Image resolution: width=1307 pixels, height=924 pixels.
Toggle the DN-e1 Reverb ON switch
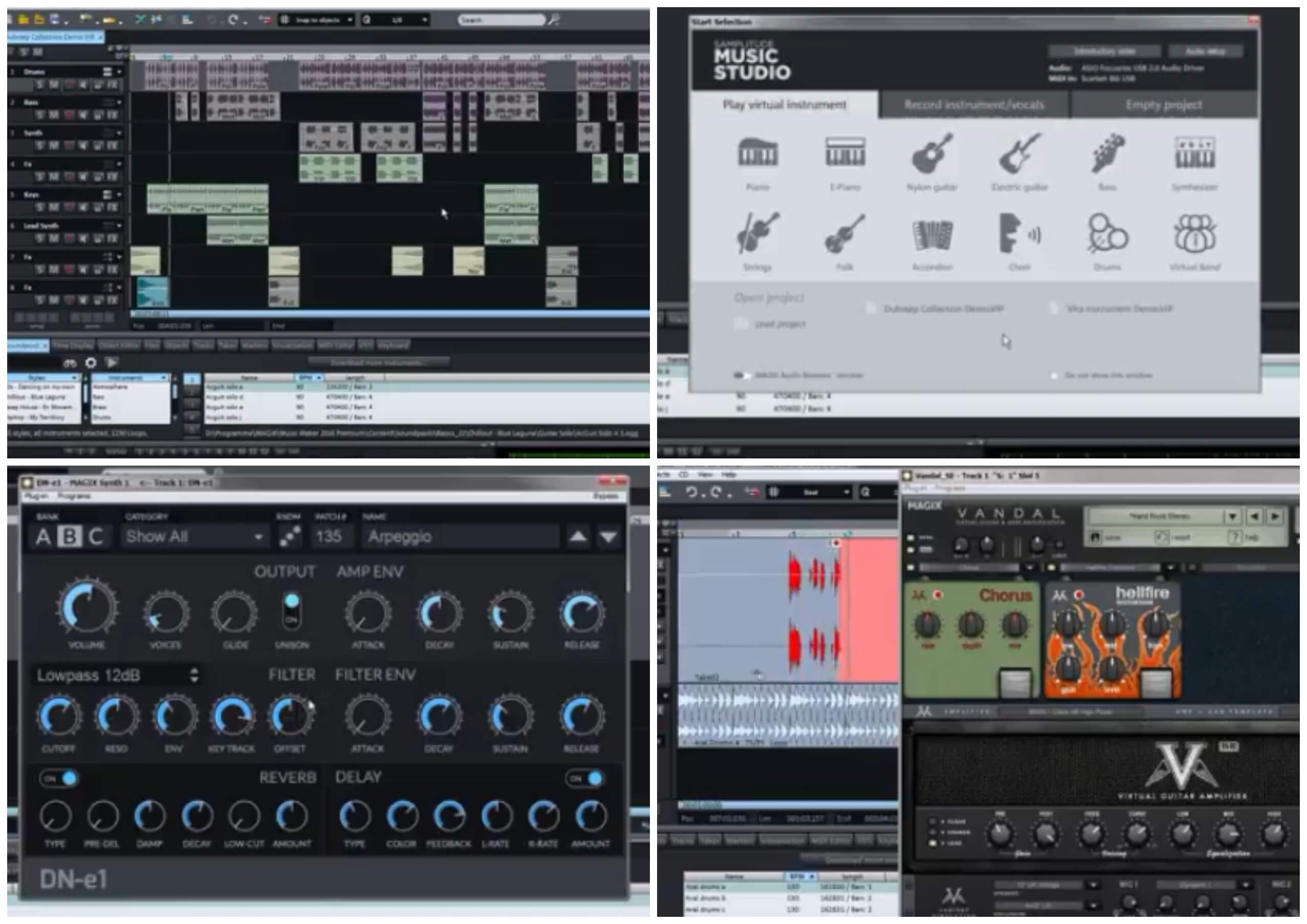click(x=59, y=778)
